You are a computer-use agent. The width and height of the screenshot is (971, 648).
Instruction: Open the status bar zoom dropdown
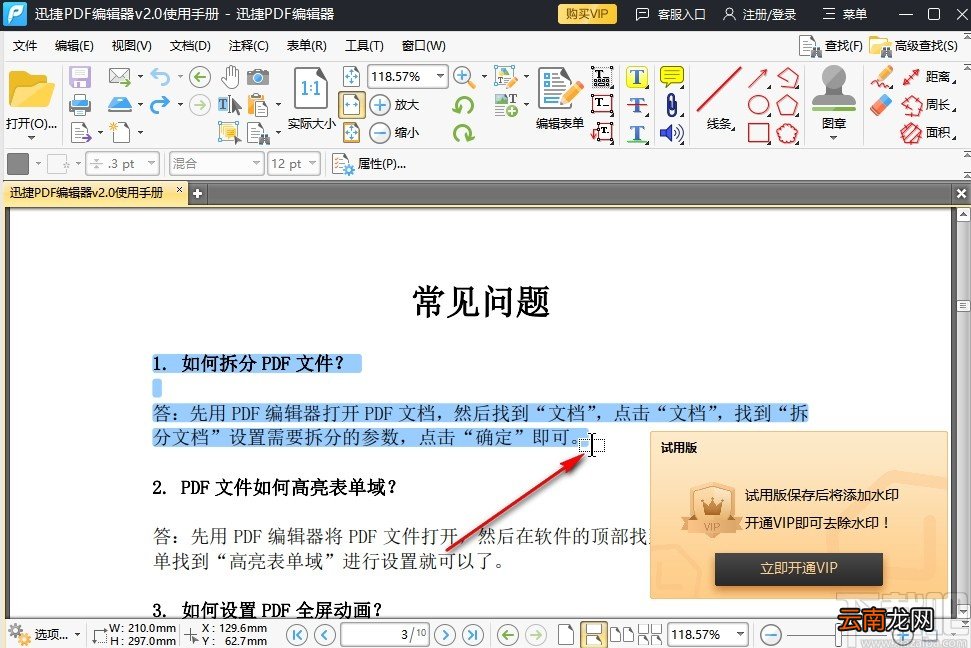pyautogui.click(x=740, y=634)
